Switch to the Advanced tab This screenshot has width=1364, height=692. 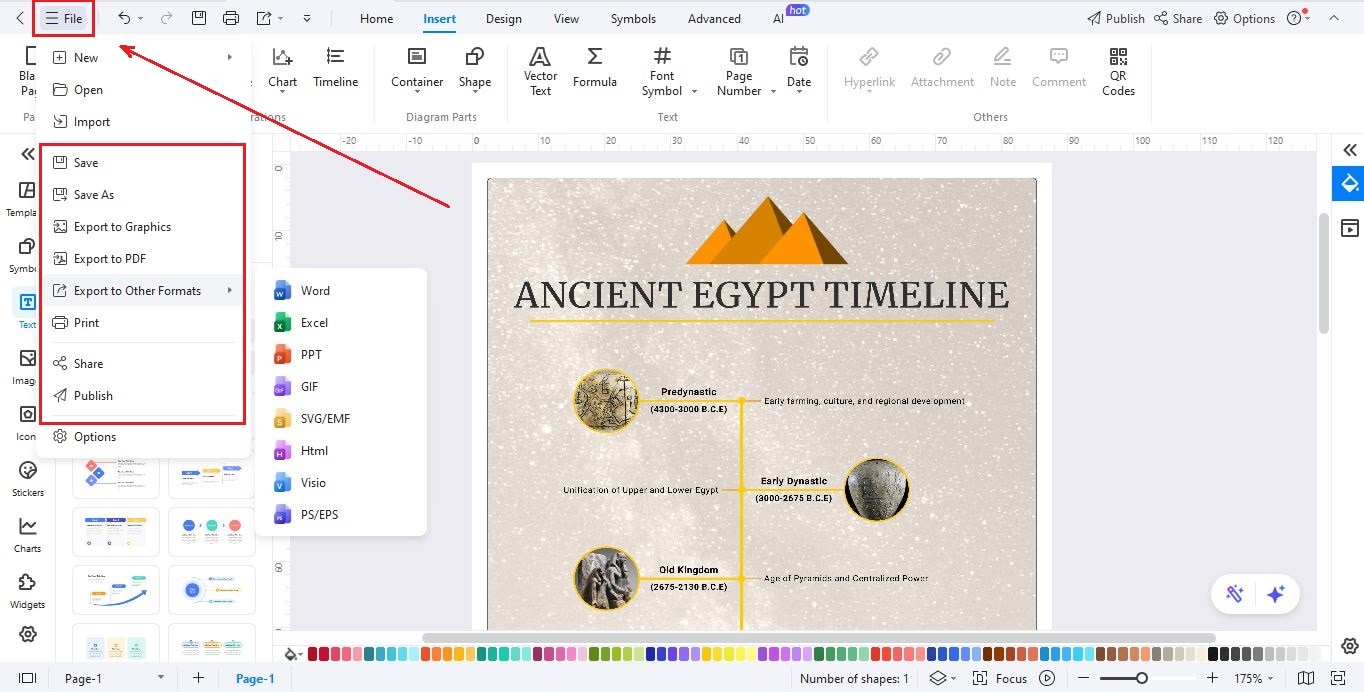pyautogui.click(x=714, y=18)
